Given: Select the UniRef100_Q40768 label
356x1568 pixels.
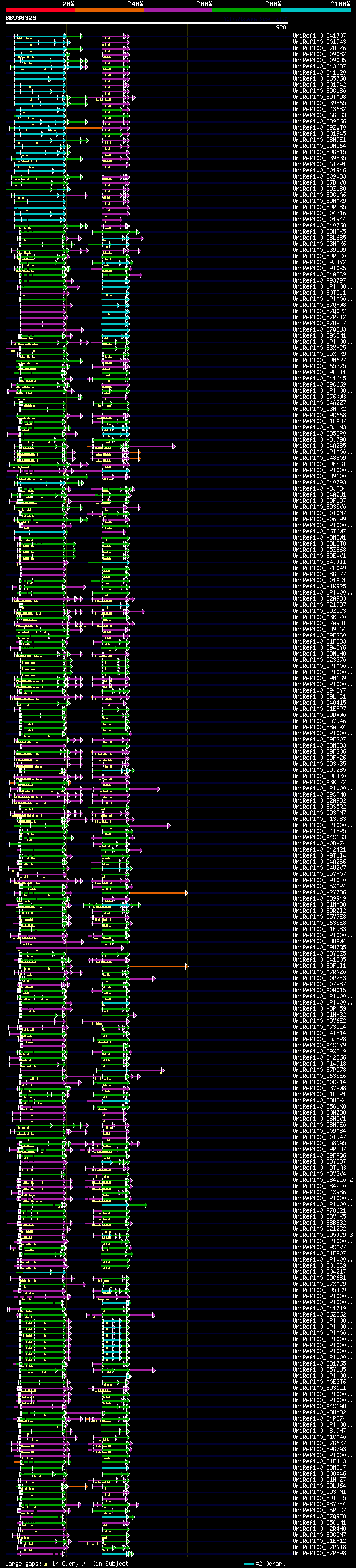Looking at the screenshot, I should [319, 225].
